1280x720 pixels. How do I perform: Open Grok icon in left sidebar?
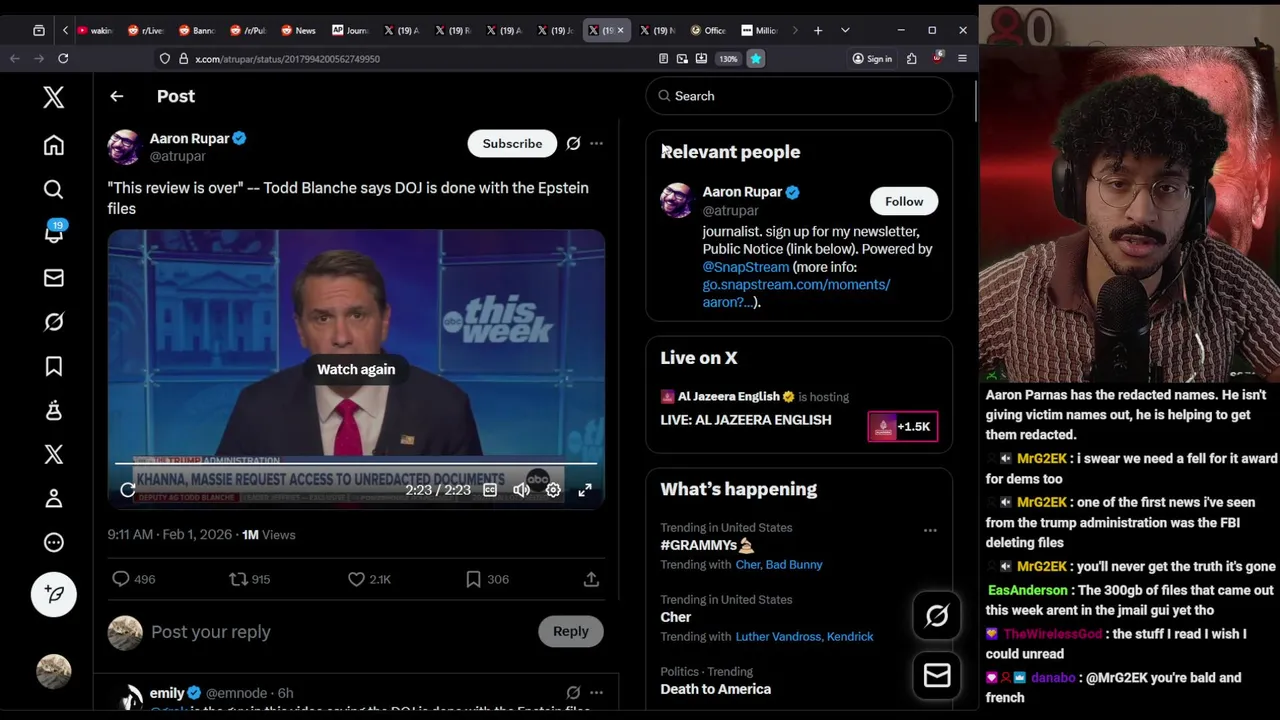(x=54, y=322)
